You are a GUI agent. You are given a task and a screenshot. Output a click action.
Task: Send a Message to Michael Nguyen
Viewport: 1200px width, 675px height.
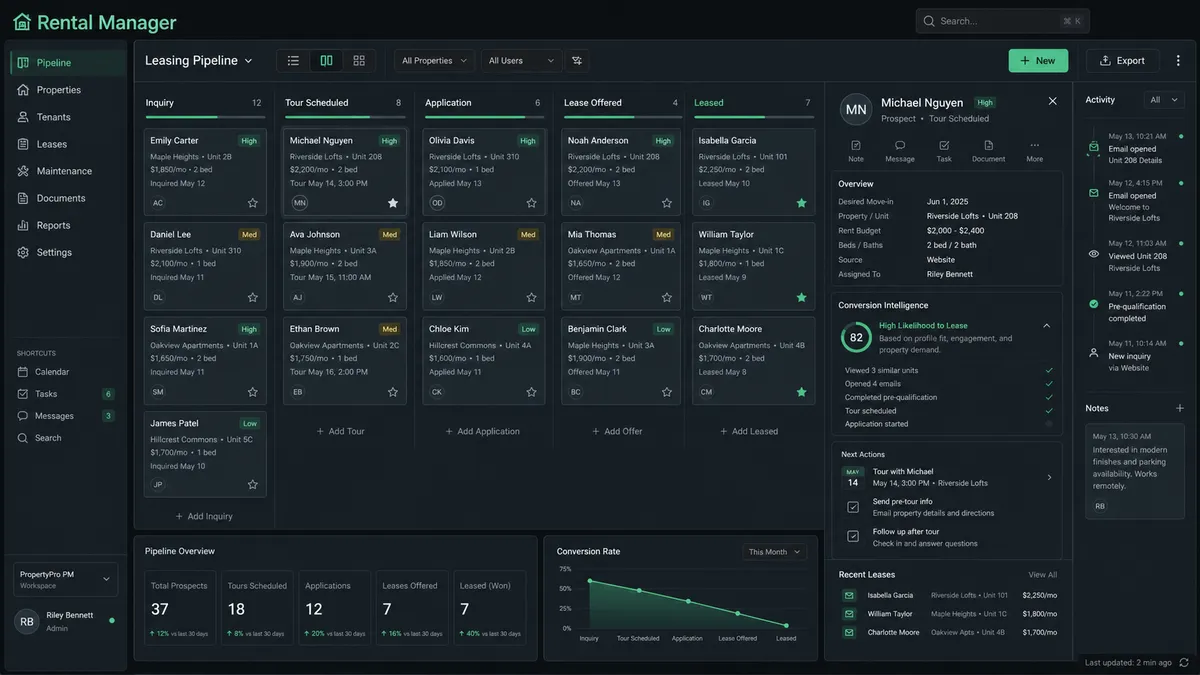point(900,151)
